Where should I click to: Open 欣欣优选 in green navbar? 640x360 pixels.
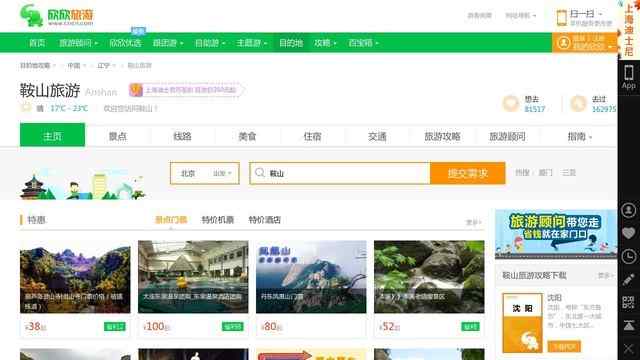[125, 43]
